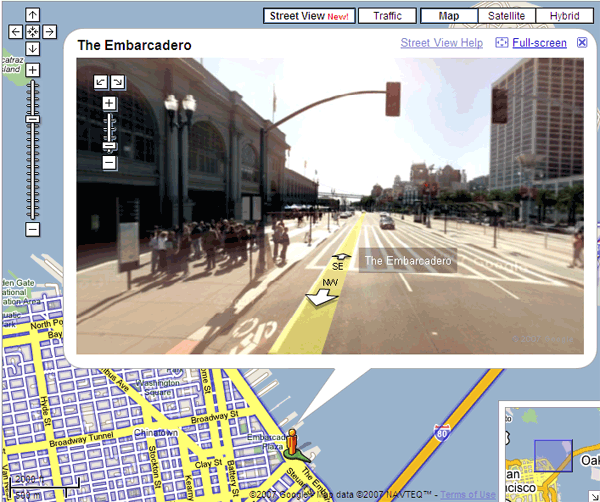Screen dimensions: 600x502
Task: Click the map zoom slider handle
Action: click(x=33, y=119)
